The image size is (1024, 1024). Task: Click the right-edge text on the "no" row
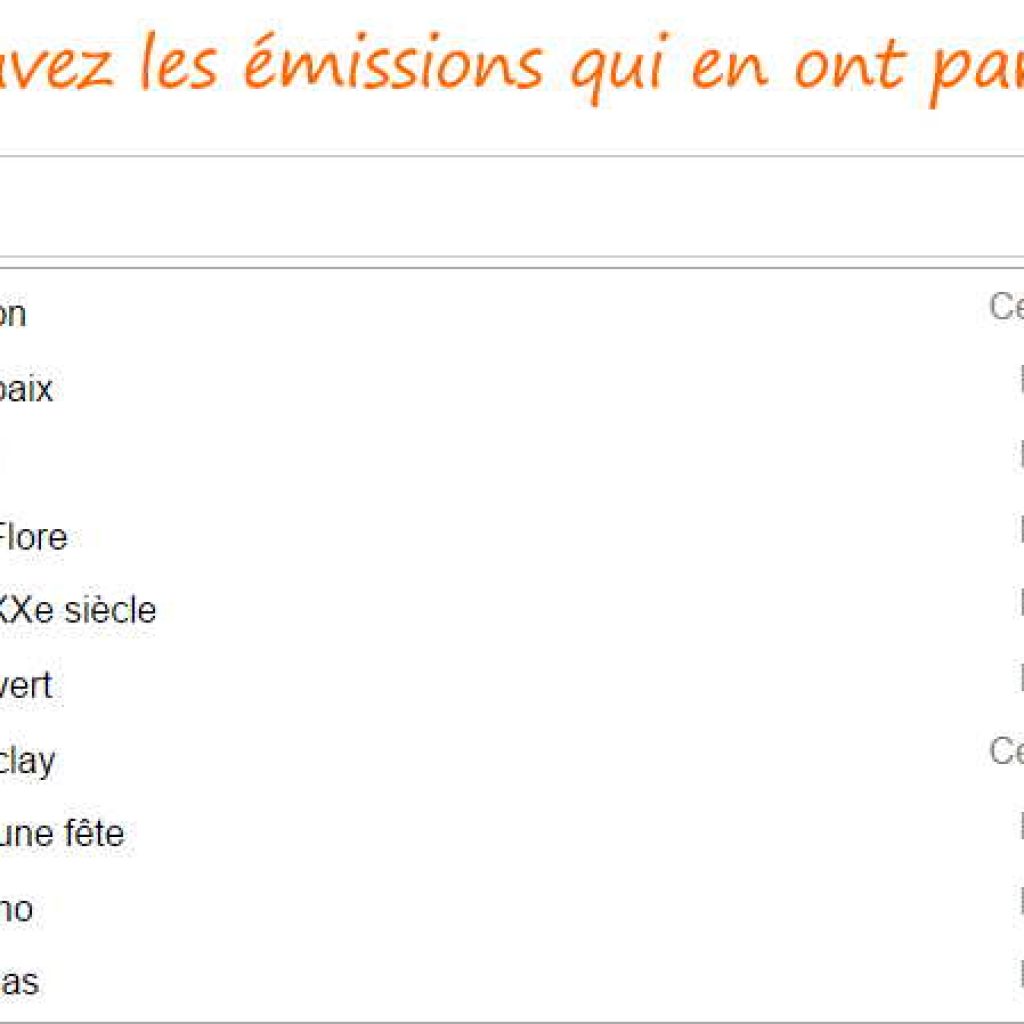[1021, 901]
